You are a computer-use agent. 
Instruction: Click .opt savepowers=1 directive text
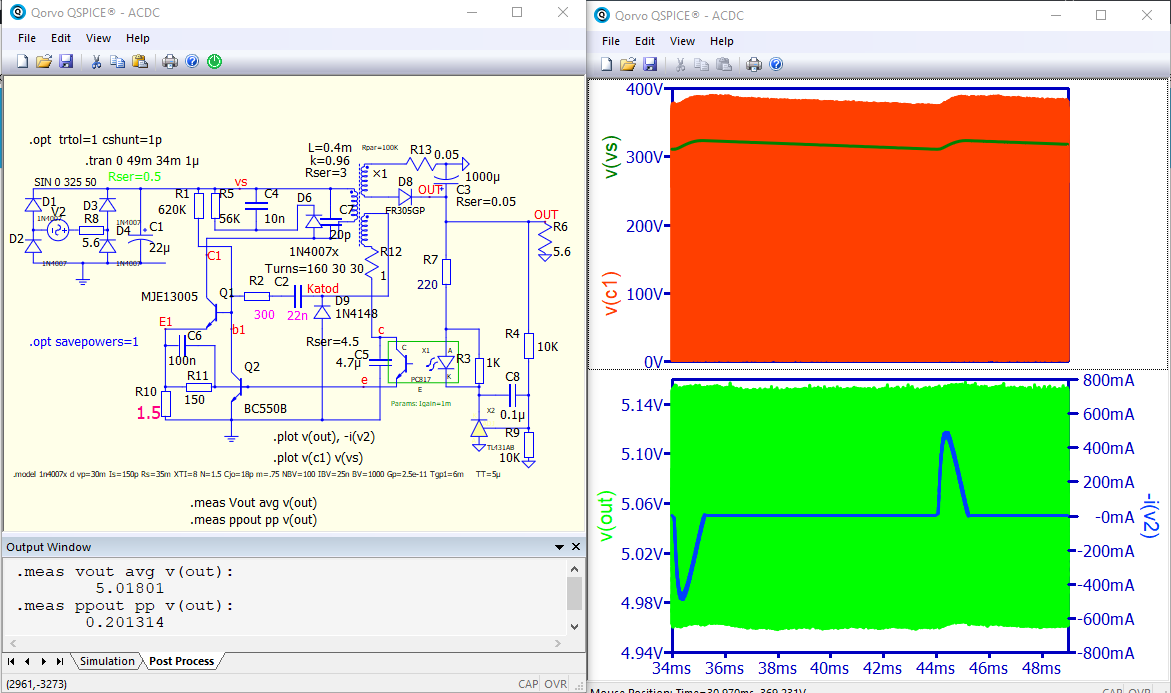click(x=84, y=342)
